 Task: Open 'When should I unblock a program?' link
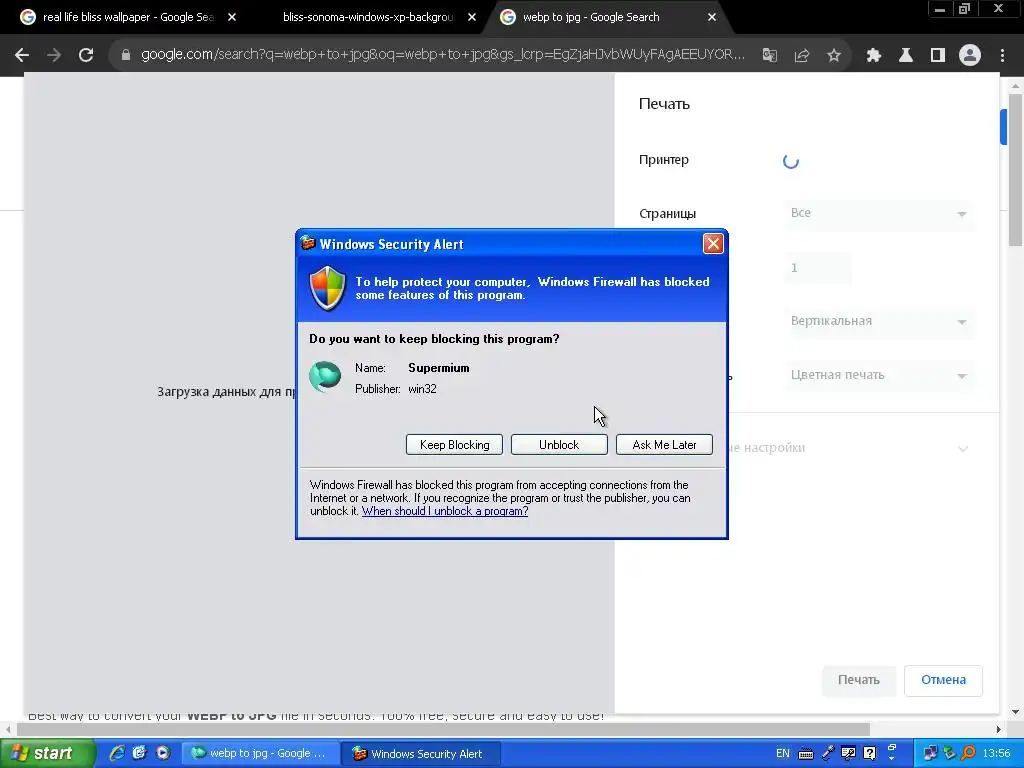pyautogui.click(x=445, y=511)
